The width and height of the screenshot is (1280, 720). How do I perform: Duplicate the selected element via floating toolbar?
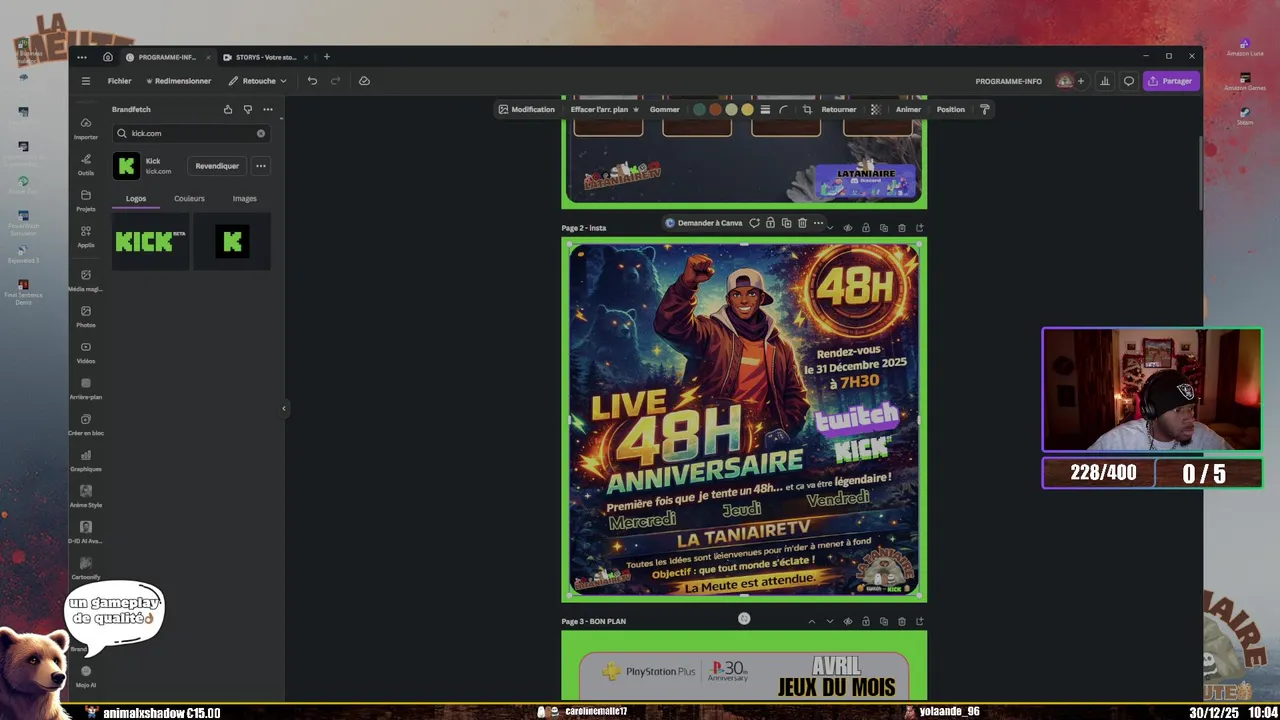coord(786,223)
